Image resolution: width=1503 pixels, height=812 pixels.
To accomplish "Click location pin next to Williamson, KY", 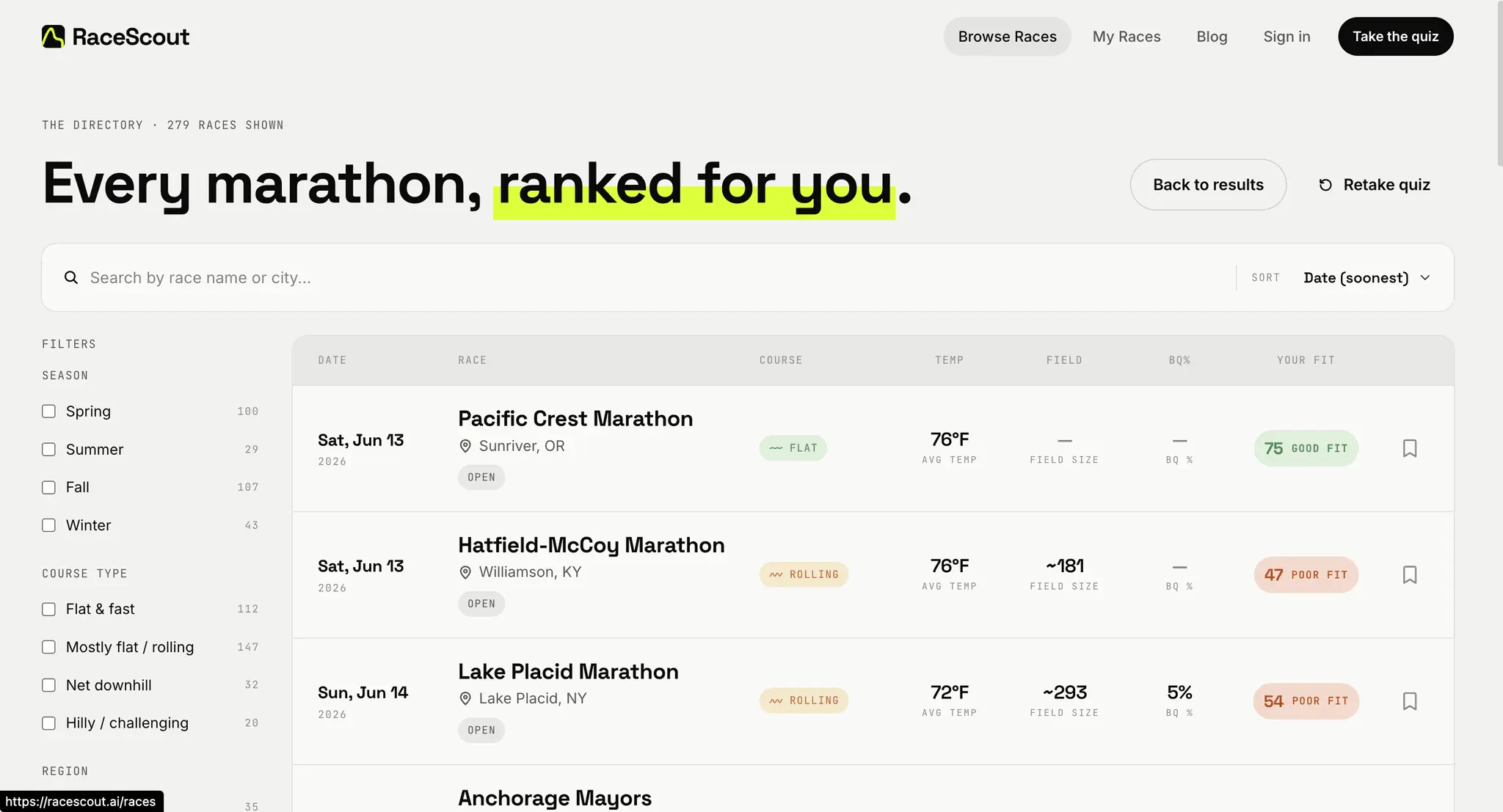I will tap(465, 572).
